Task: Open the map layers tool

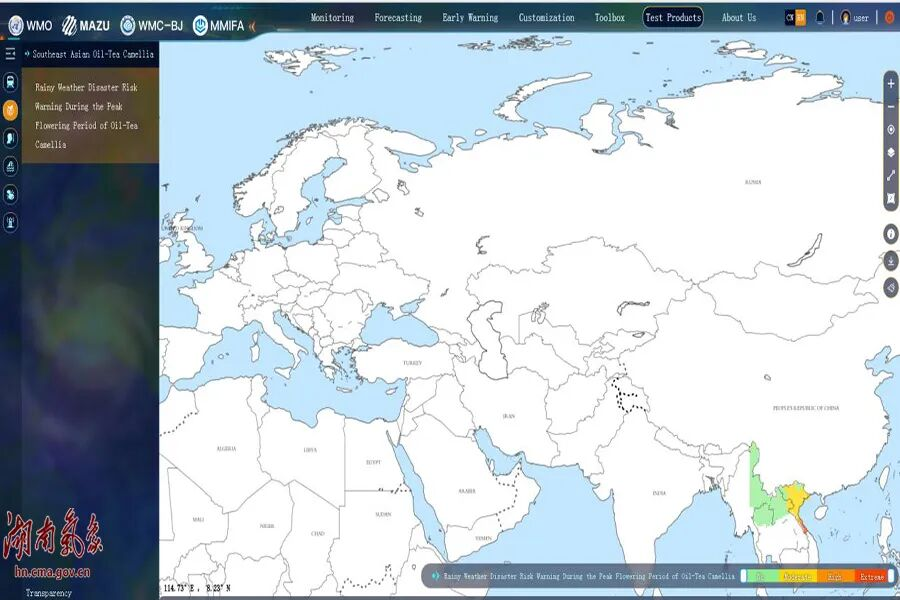Action: (x=890, y=153)
